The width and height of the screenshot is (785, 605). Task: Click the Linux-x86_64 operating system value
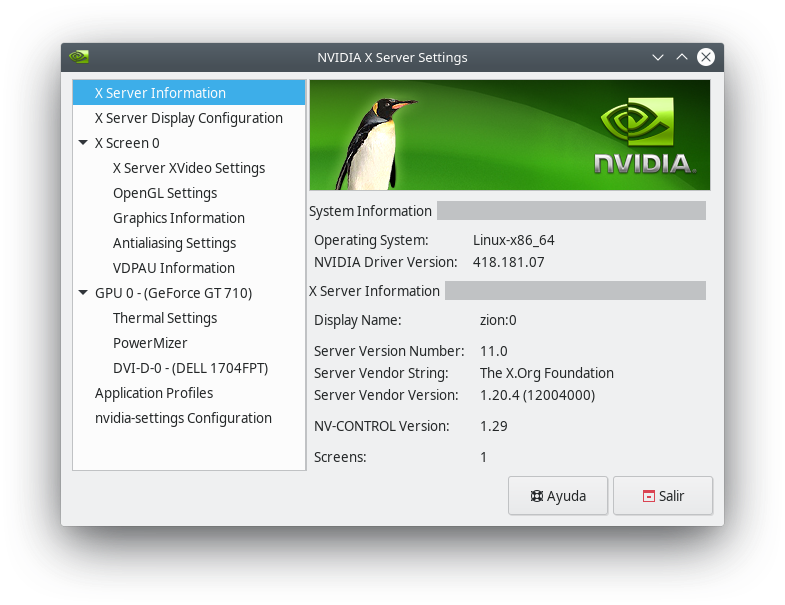coord(514,240)
